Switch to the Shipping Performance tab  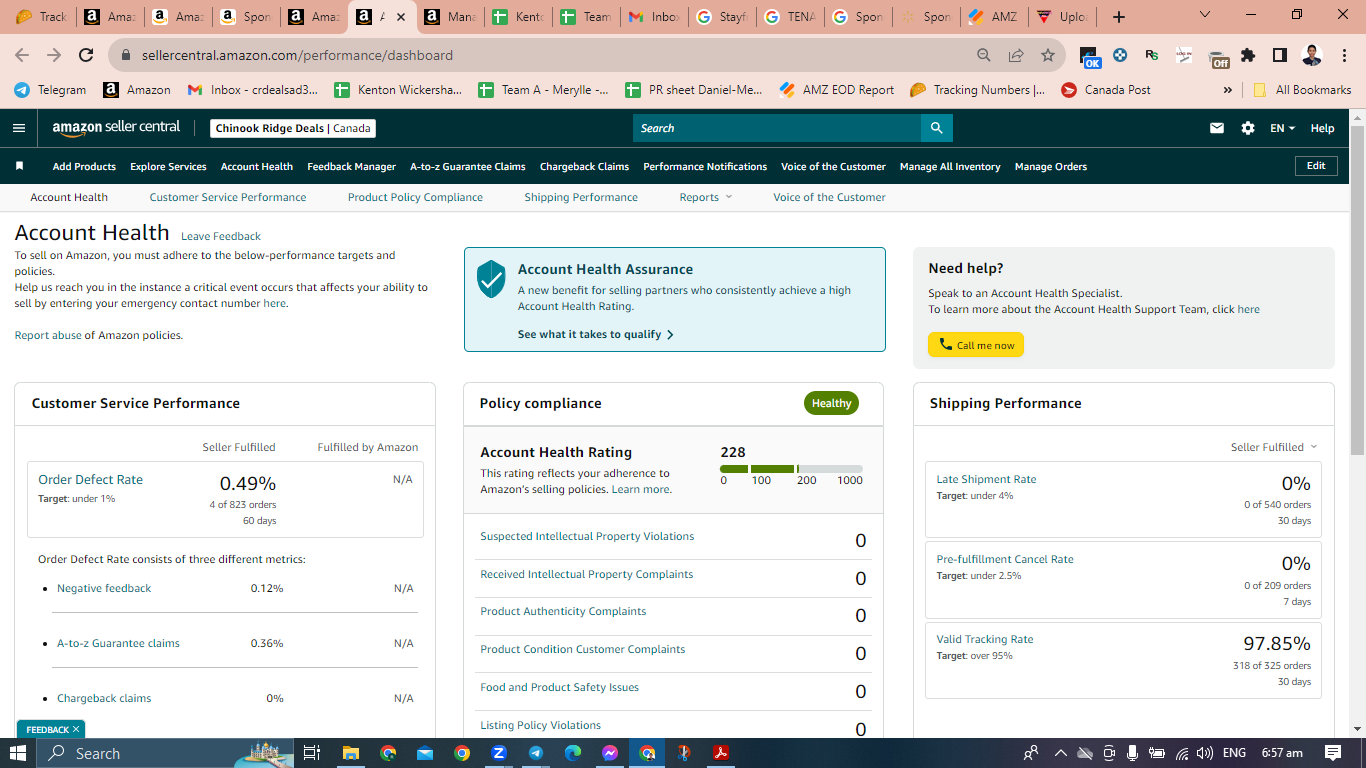coord(581,197)
